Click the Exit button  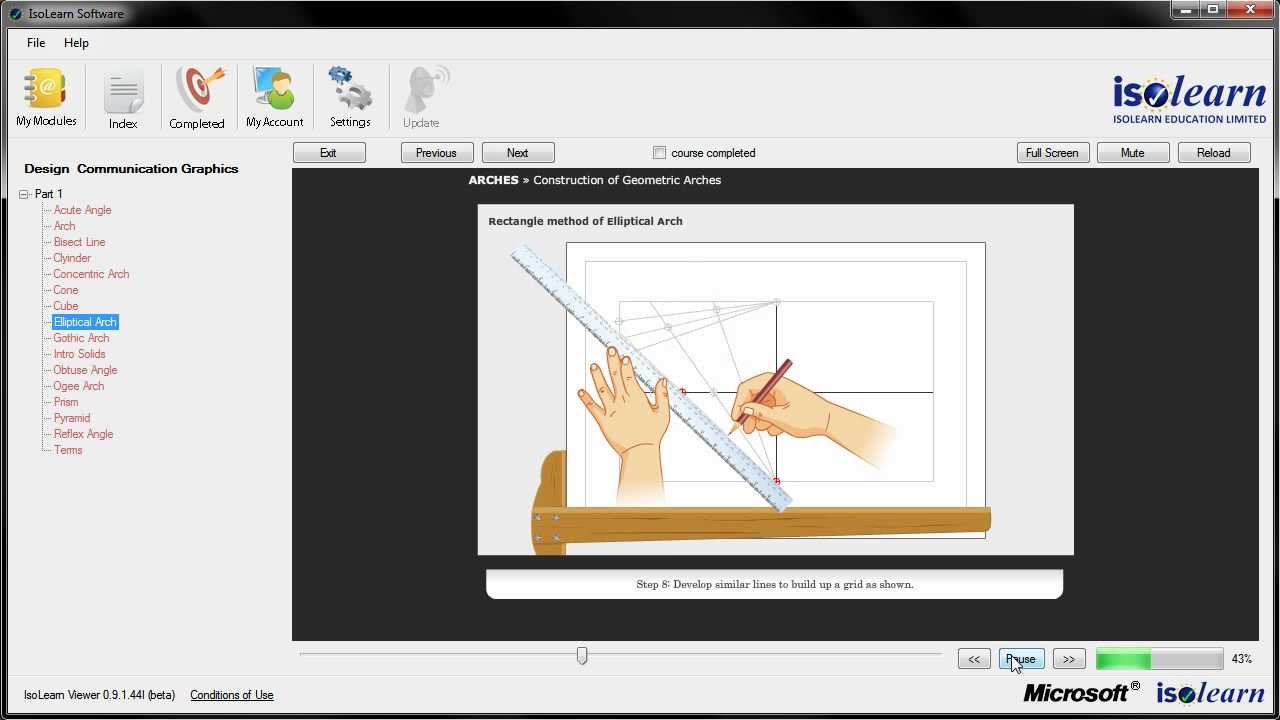329,153
